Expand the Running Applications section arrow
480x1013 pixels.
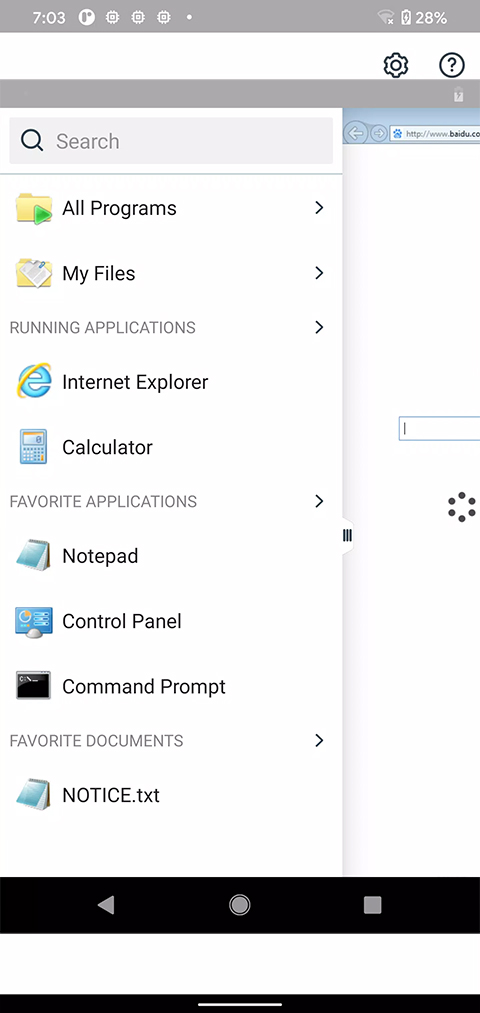click(318, 328)
